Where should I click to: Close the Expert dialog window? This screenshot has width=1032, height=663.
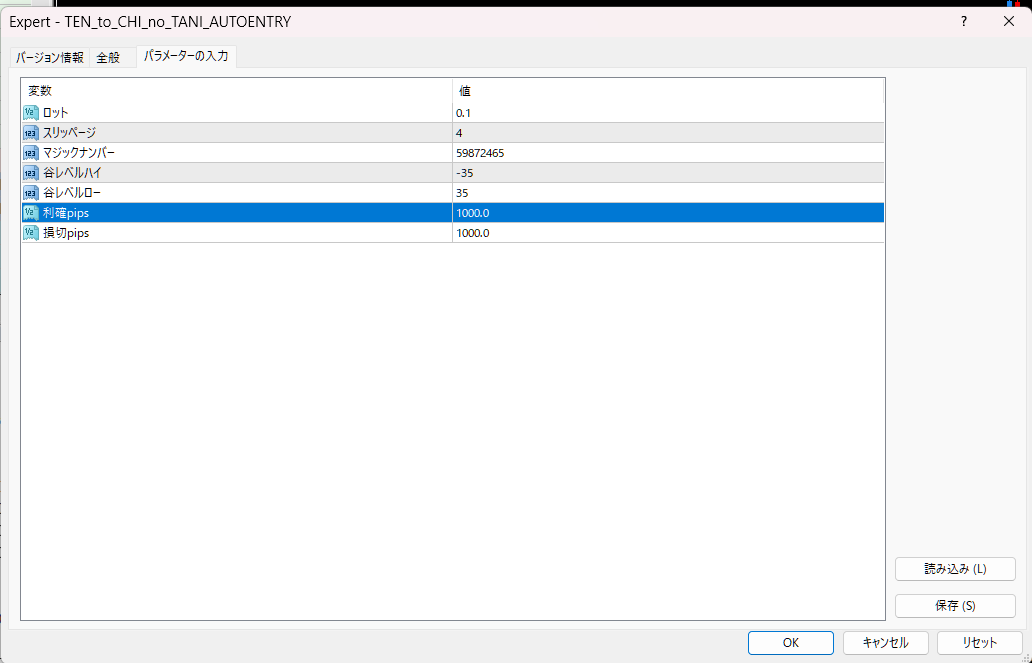click(x=1008, y=21)
